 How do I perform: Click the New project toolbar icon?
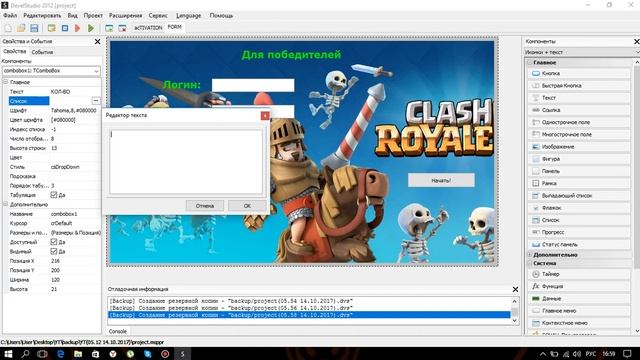(8, 28)
